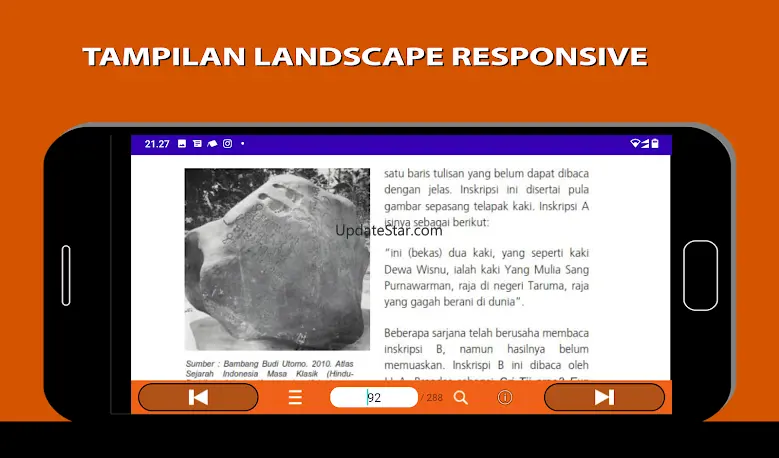Tap the magnifier search icon
This screenshot has height=458, width=779.
click(x=461, y=397)
